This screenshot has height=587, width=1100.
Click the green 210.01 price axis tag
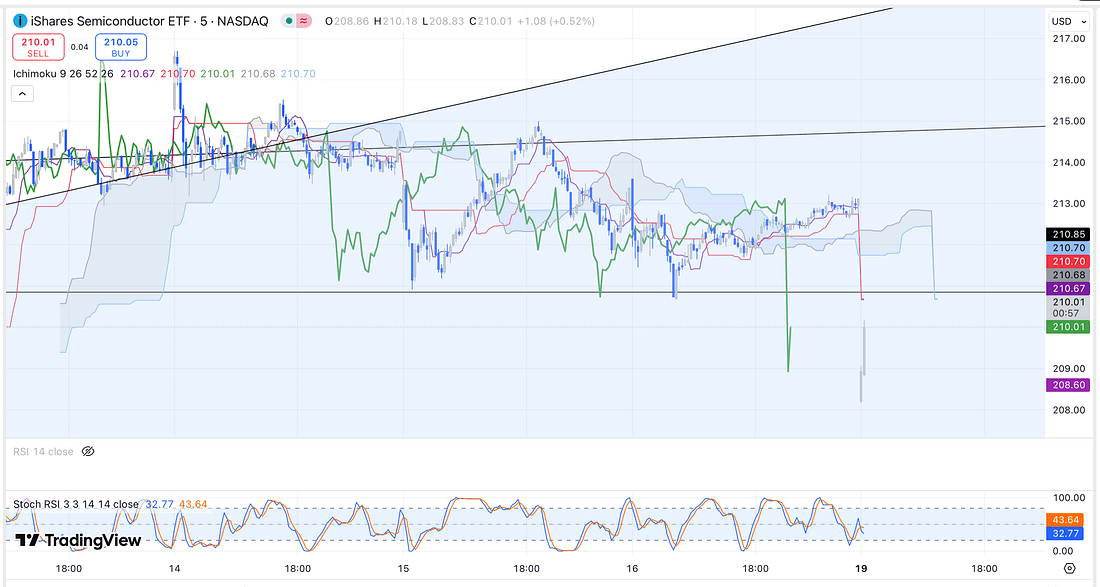point(1068,326)
